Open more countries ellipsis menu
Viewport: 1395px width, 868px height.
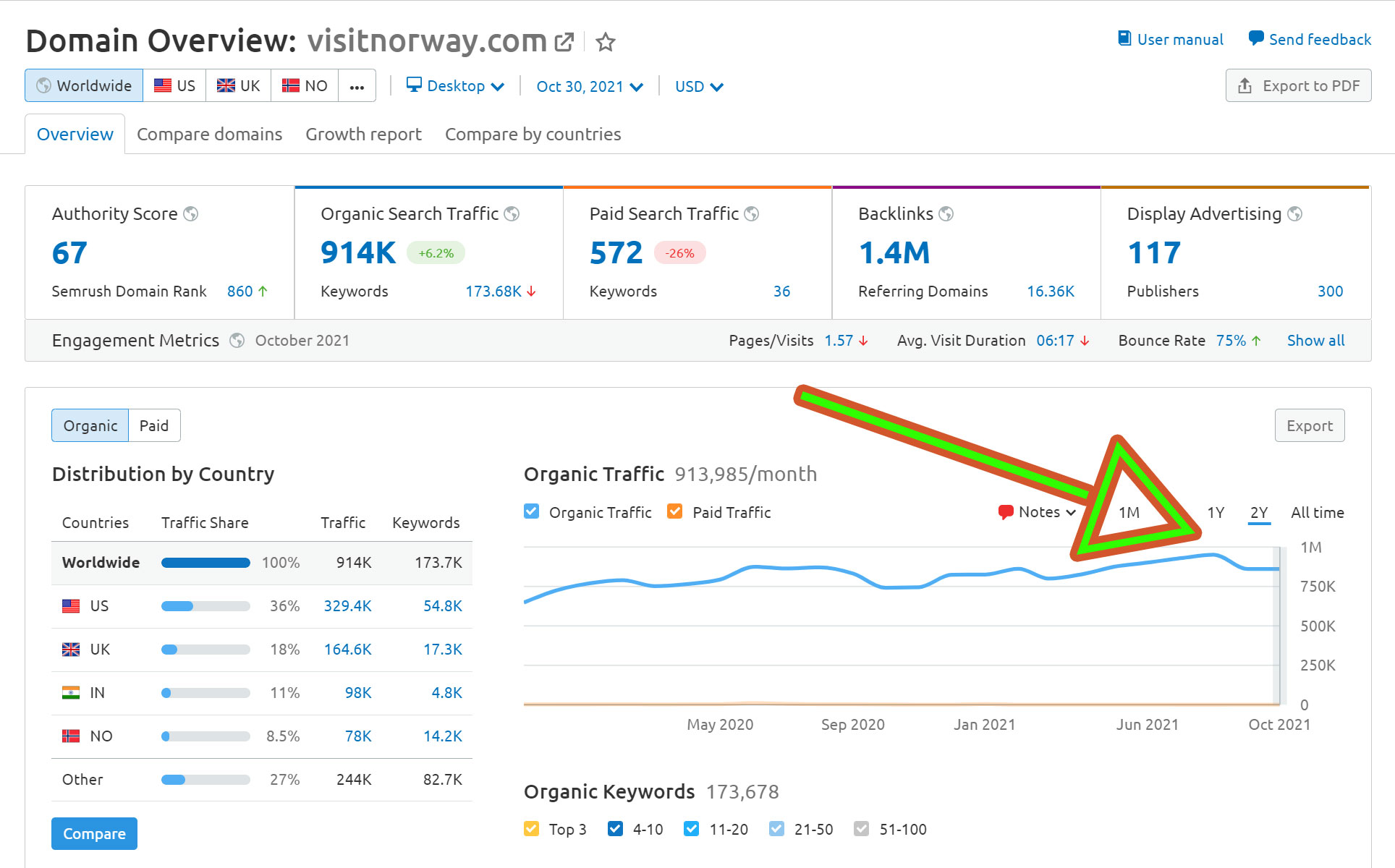(x=357, y=85)
